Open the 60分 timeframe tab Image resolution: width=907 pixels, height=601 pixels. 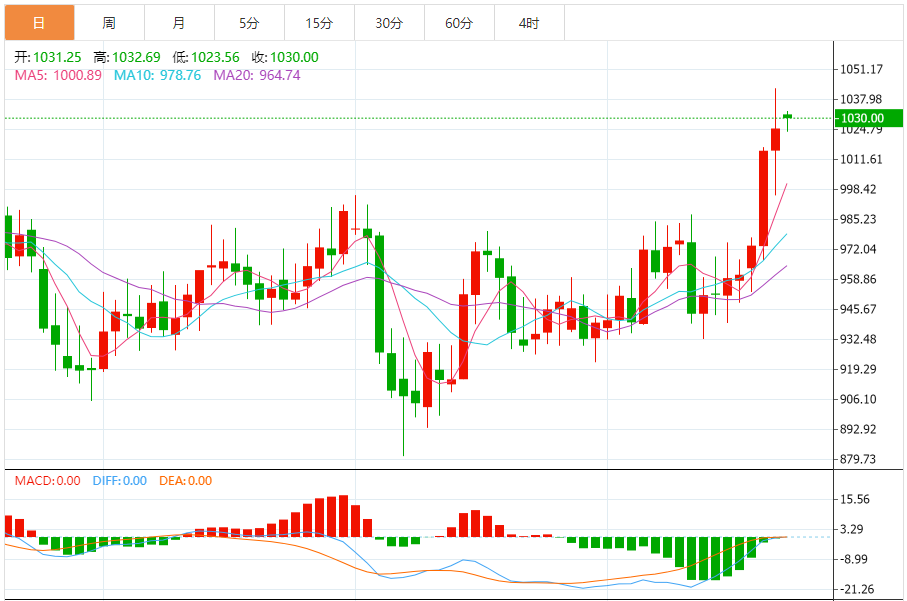[x=459, y=23]
